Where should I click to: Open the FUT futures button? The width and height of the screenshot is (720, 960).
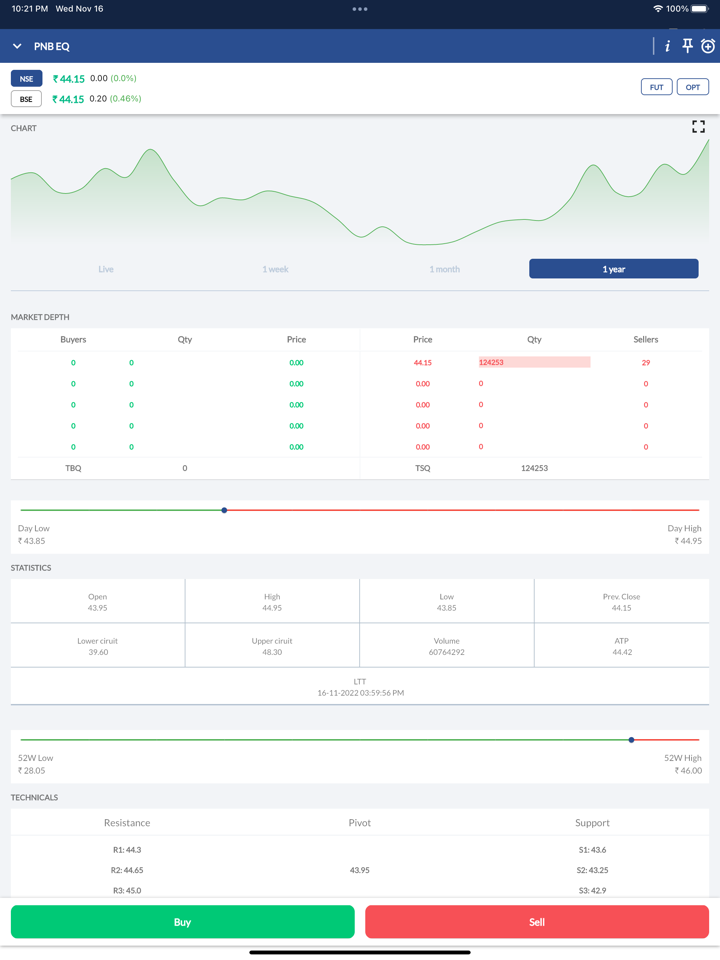tap(656, 87)
